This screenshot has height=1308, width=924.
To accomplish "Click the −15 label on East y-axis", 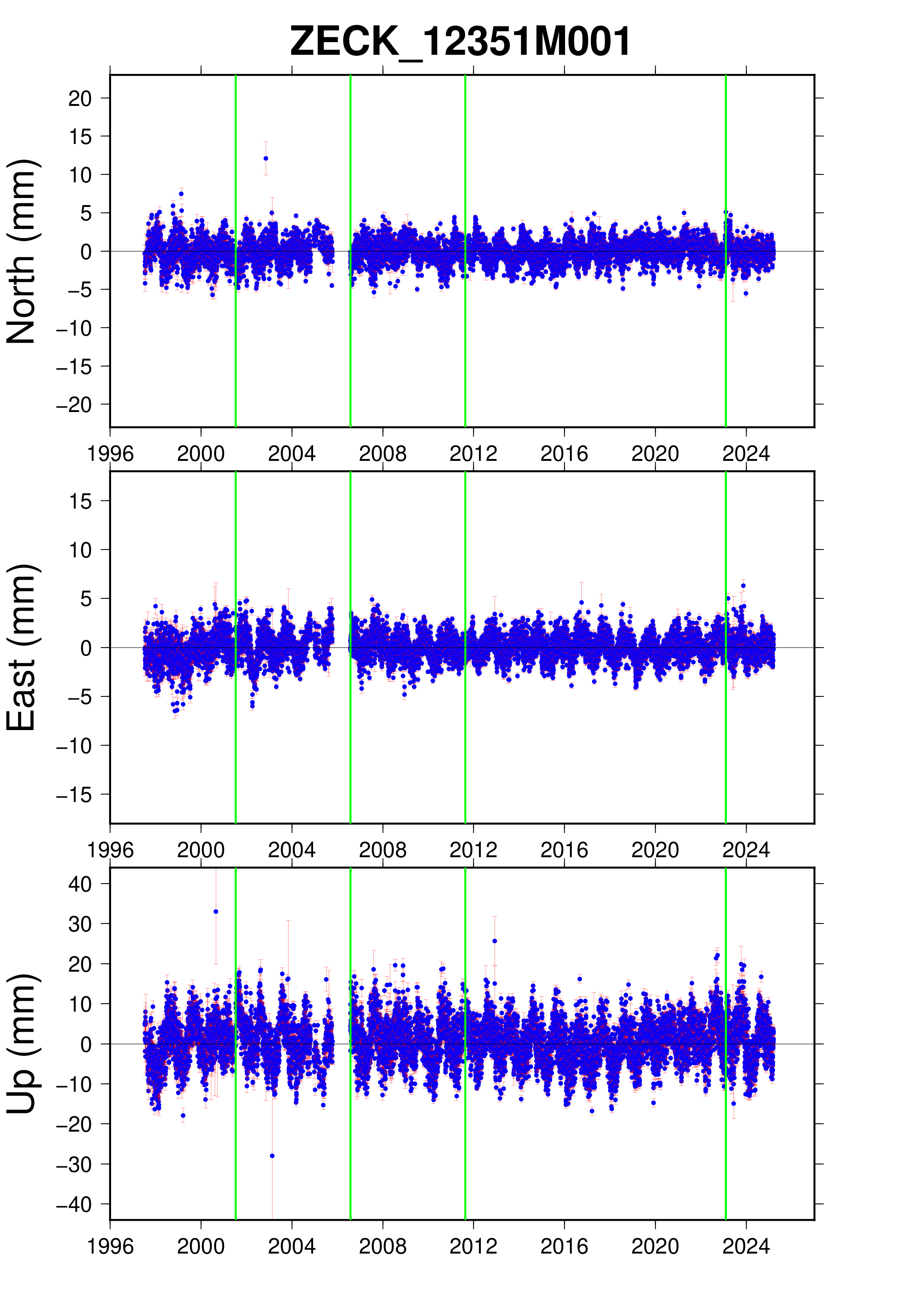I will [74, 795].
